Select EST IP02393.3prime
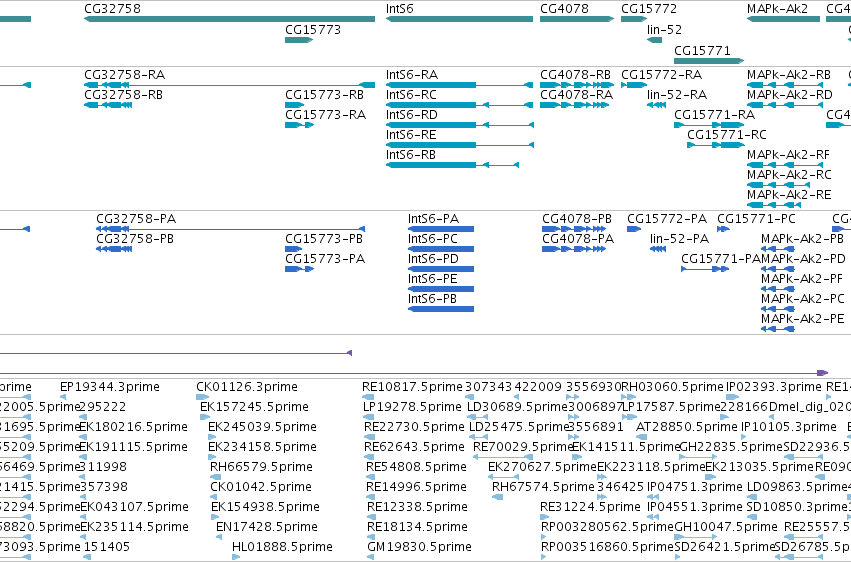The height and width of the screenshot is (562, 851). 732,397
